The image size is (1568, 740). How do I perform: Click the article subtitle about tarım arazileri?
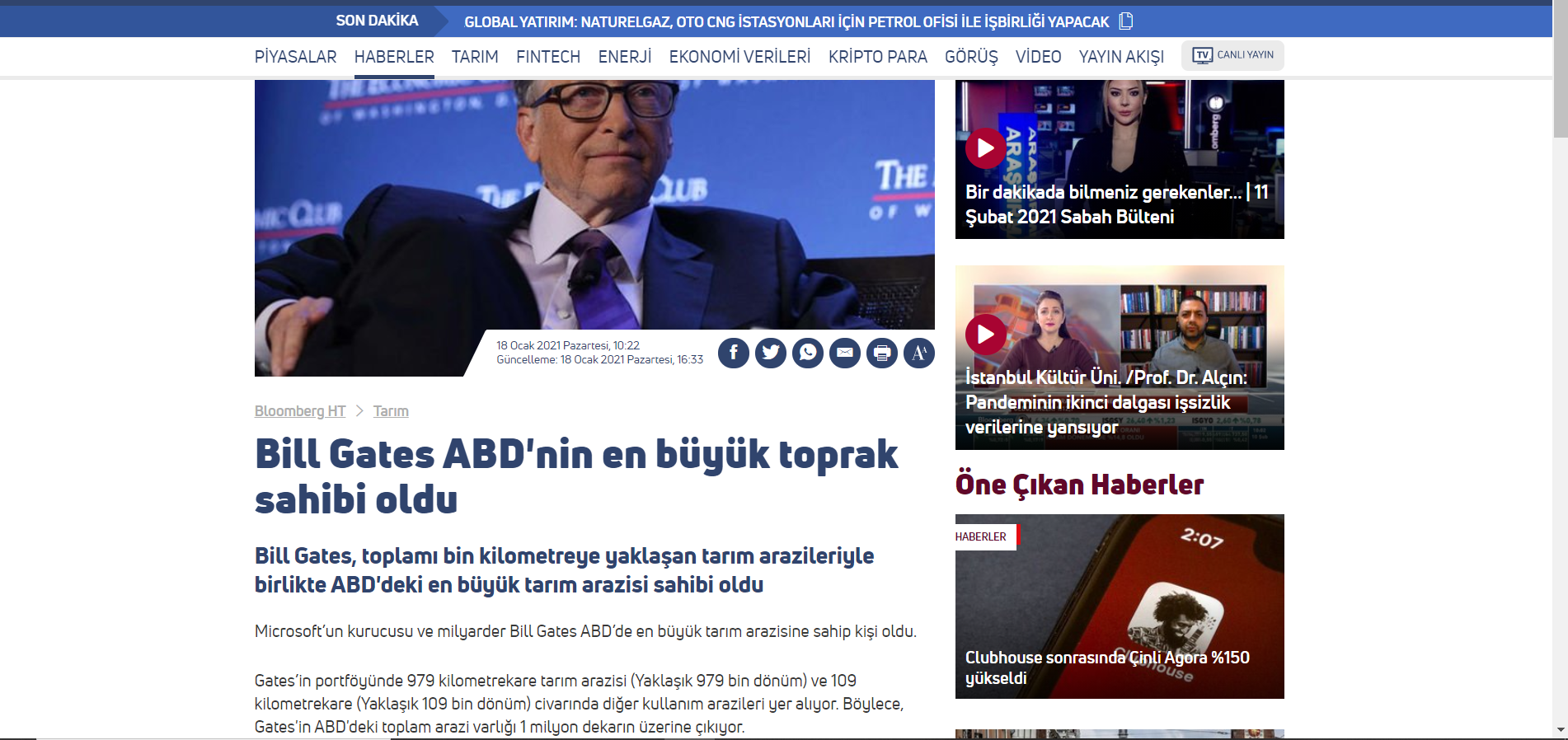coord(564,570)
